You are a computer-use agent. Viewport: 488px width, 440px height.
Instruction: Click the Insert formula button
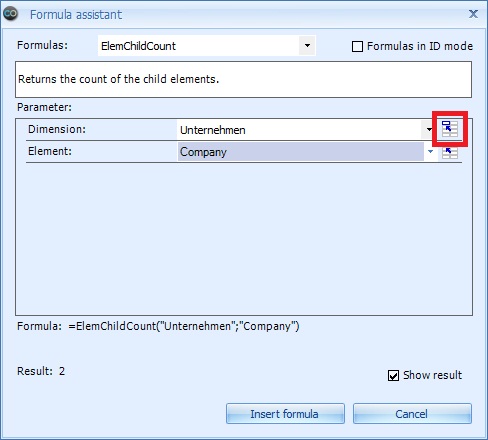285,414
